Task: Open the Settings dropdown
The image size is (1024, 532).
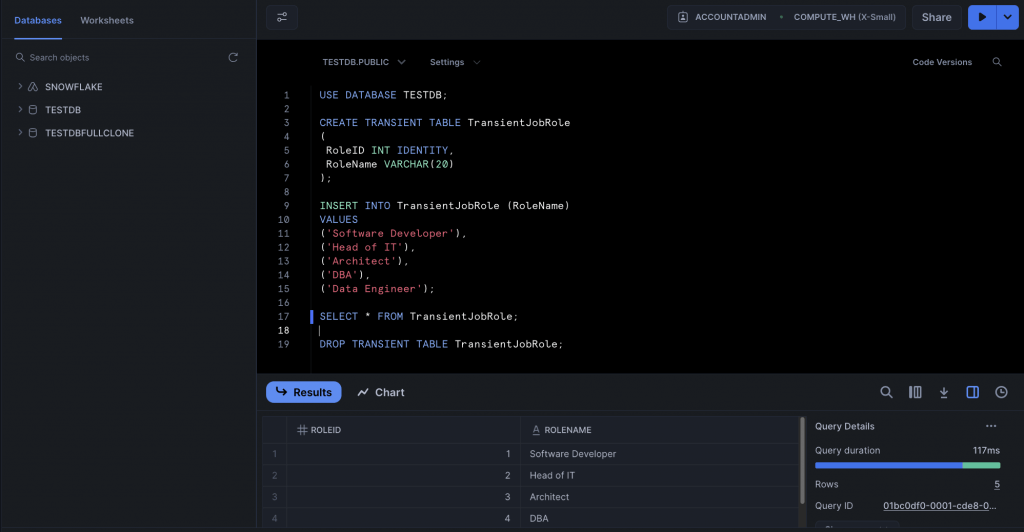Action: [455, 62]
